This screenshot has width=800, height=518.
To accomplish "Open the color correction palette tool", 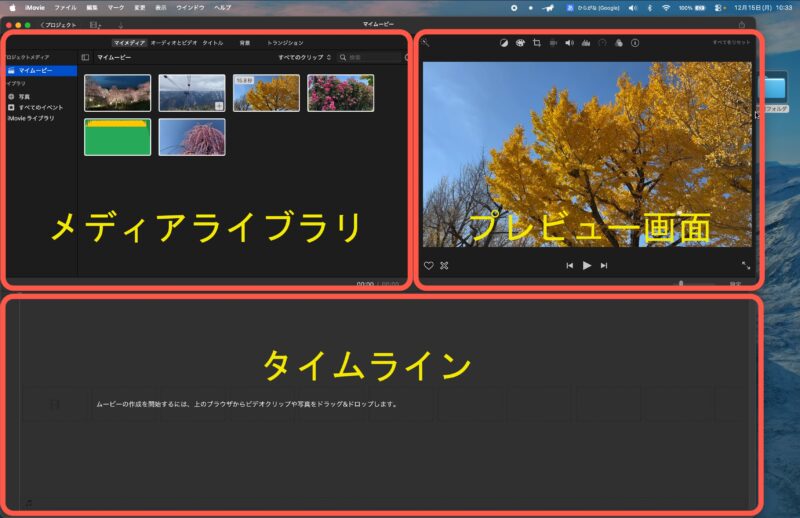I will 520,43.
